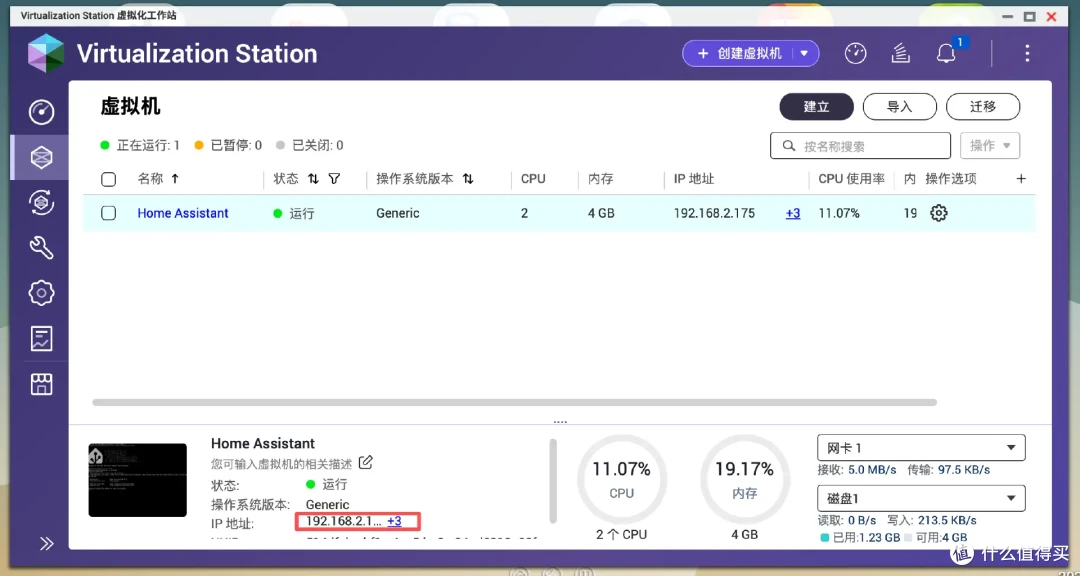Click the 4 GB memory cell

click(x=601, y=213)
